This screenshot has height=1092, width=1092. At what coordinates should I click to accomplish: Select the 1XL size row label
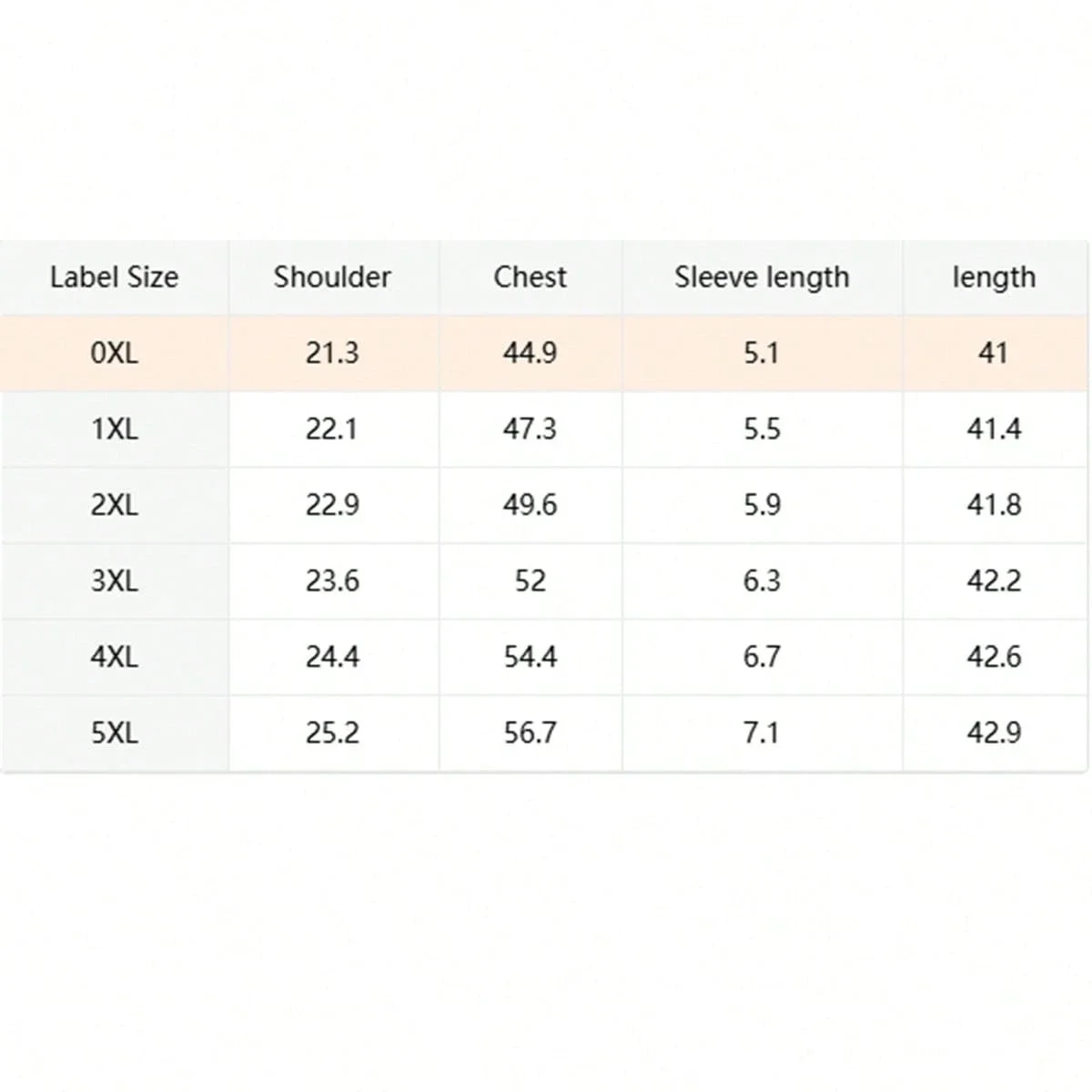[114, 429]
